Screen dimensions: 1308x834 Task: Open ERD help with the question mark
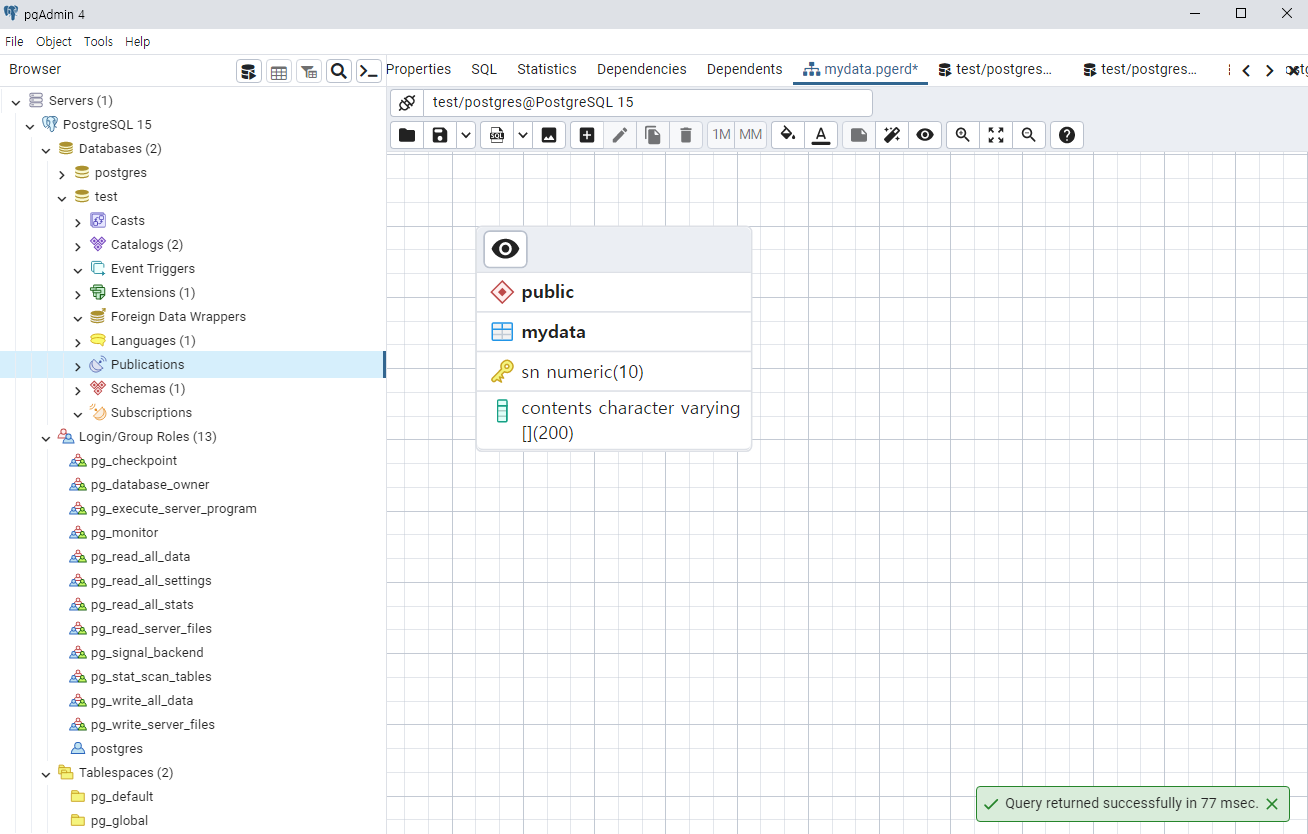pos(1067,135)
